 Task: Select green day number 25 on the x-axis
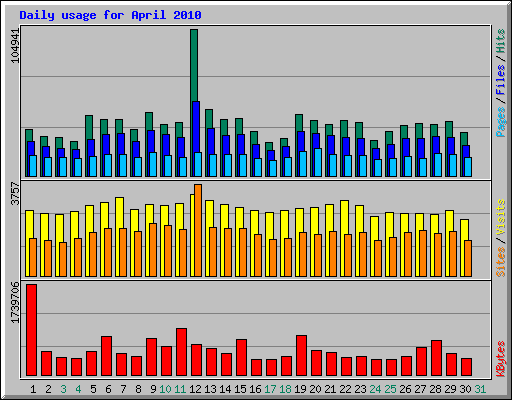click(x=390, y=389)
